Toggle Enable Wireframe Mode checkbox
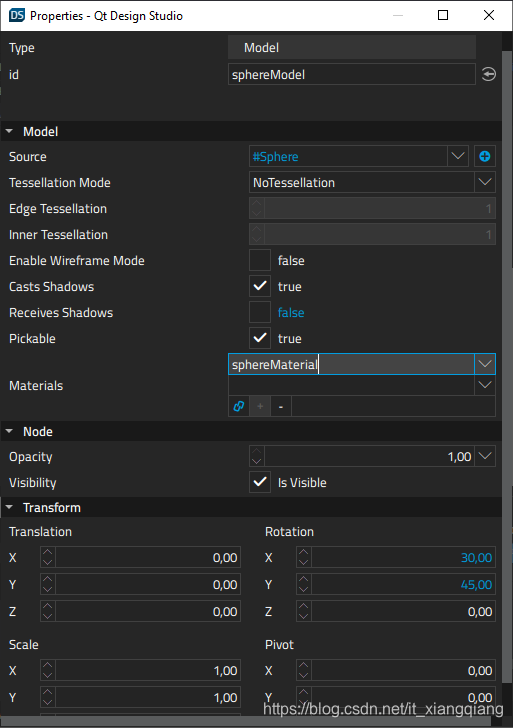This screenshot has width=513, height=728. 260,260
